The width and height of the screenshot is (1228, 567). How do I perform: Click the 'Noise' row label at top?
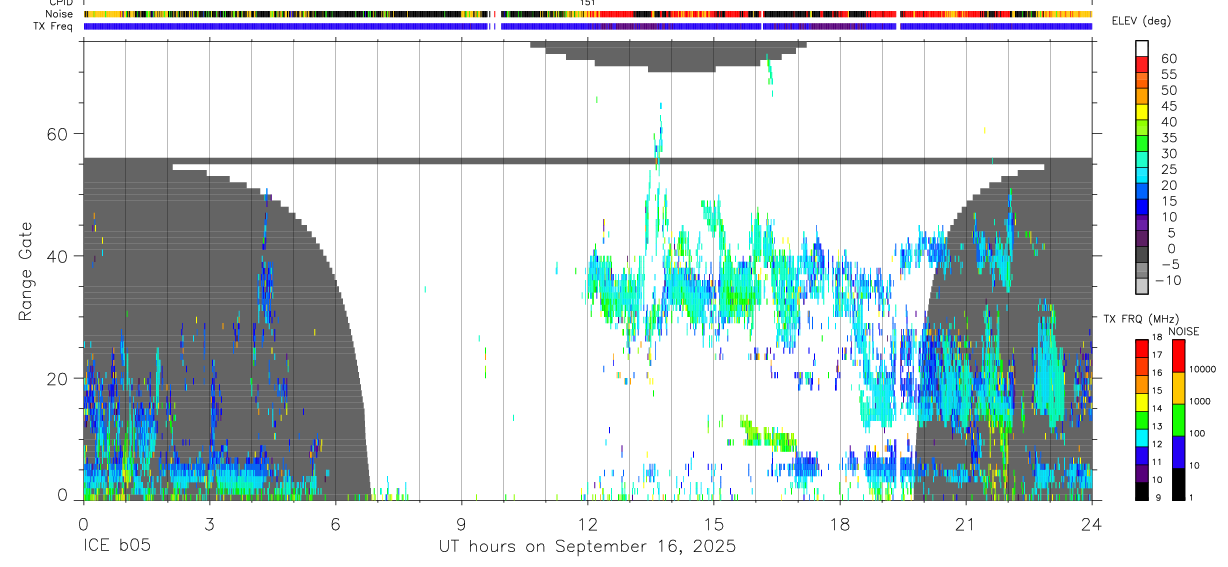tap(60, 14)
